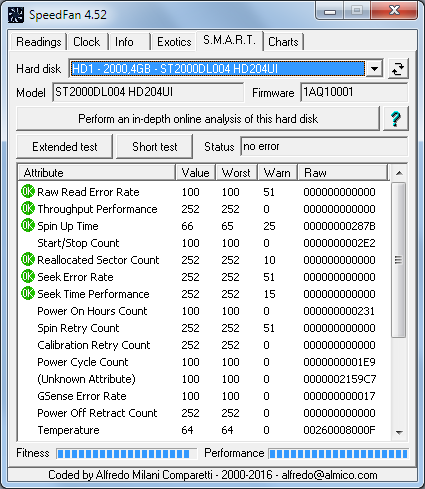Click OK icon beside Throughput Performance

coord(28,209)
